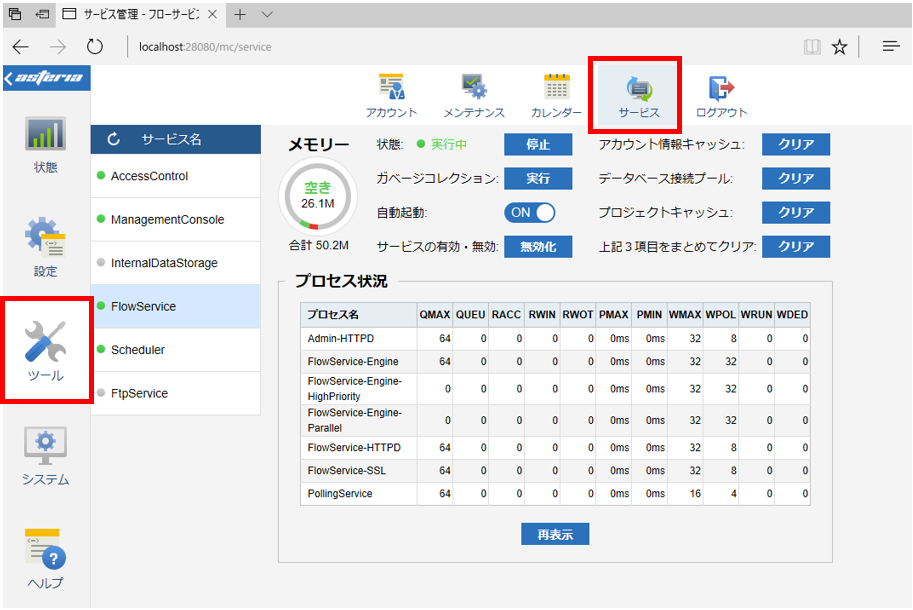Refresh the サービス名 service list
This screenshot has width=913, height=610.
tap(114, 139)
